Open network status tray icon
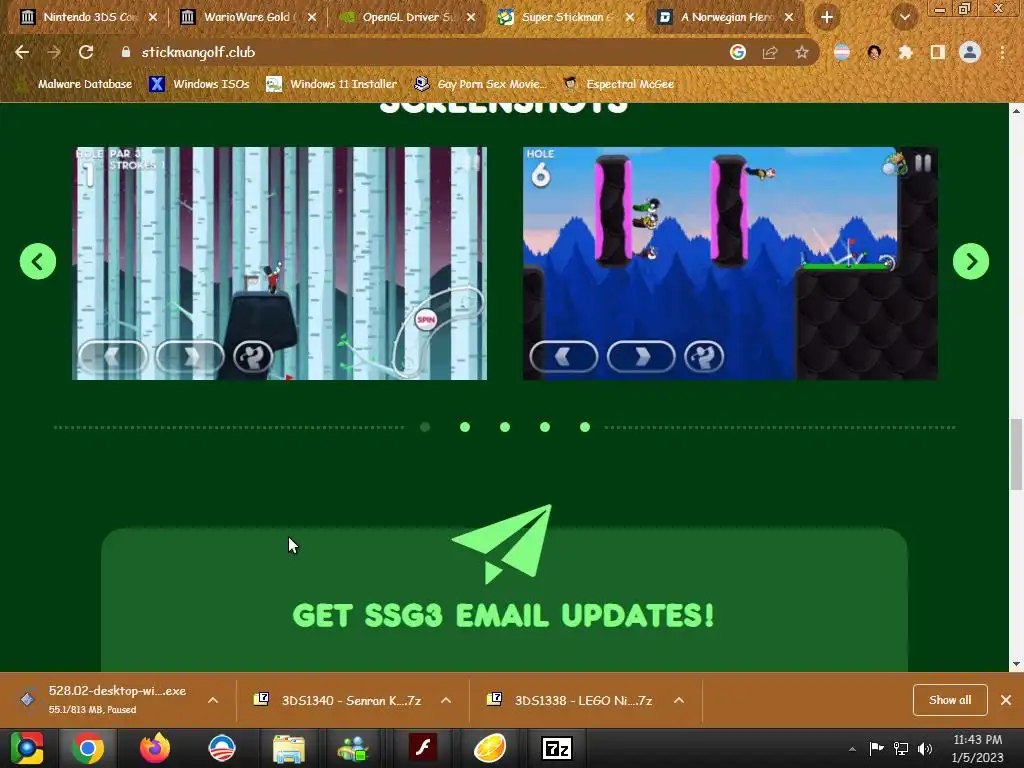1024x768 pixels. pyautogui.click(x=901, y=748)
